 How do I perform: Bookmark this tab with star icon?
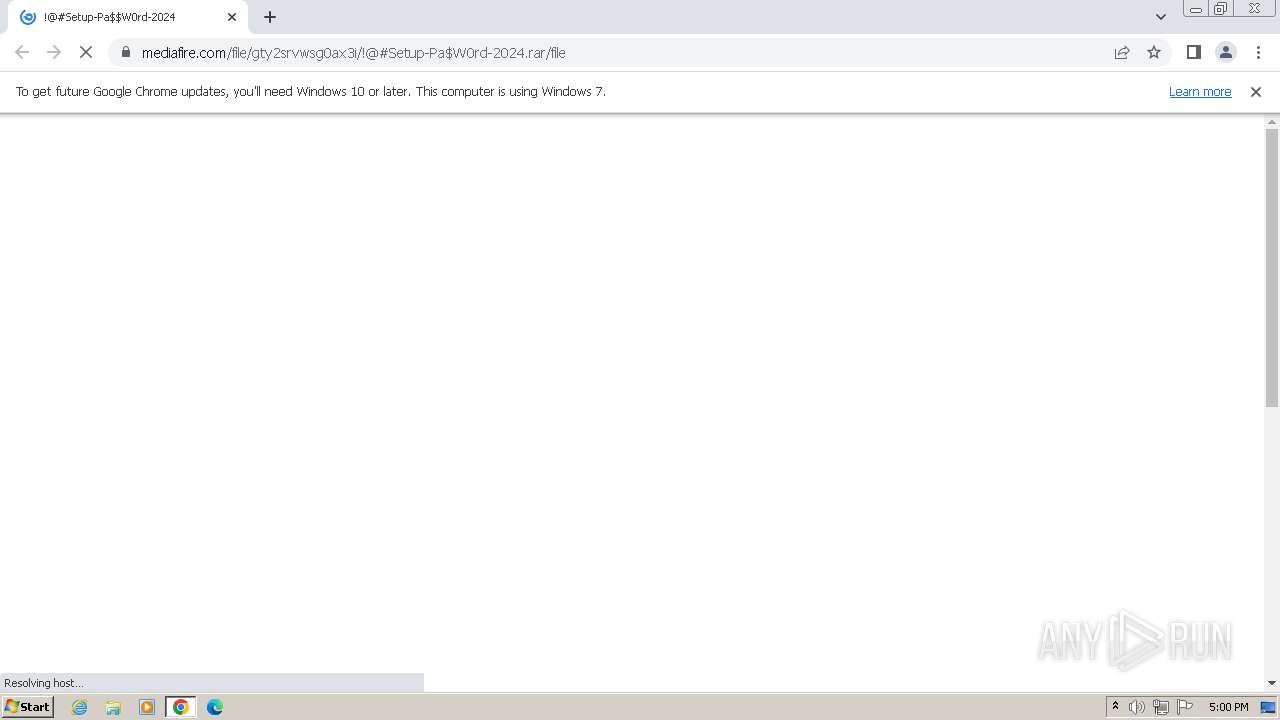tap(1154, 52)
